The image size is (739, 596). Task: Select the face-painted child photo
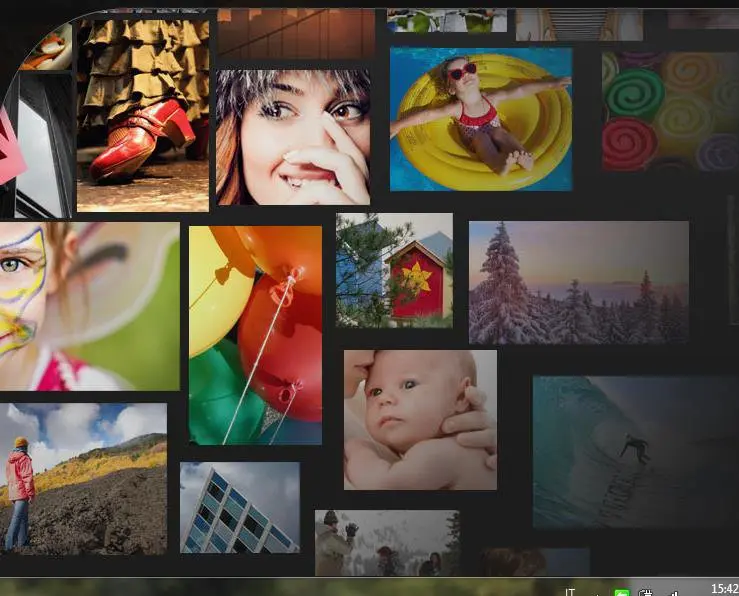(90, 306)
